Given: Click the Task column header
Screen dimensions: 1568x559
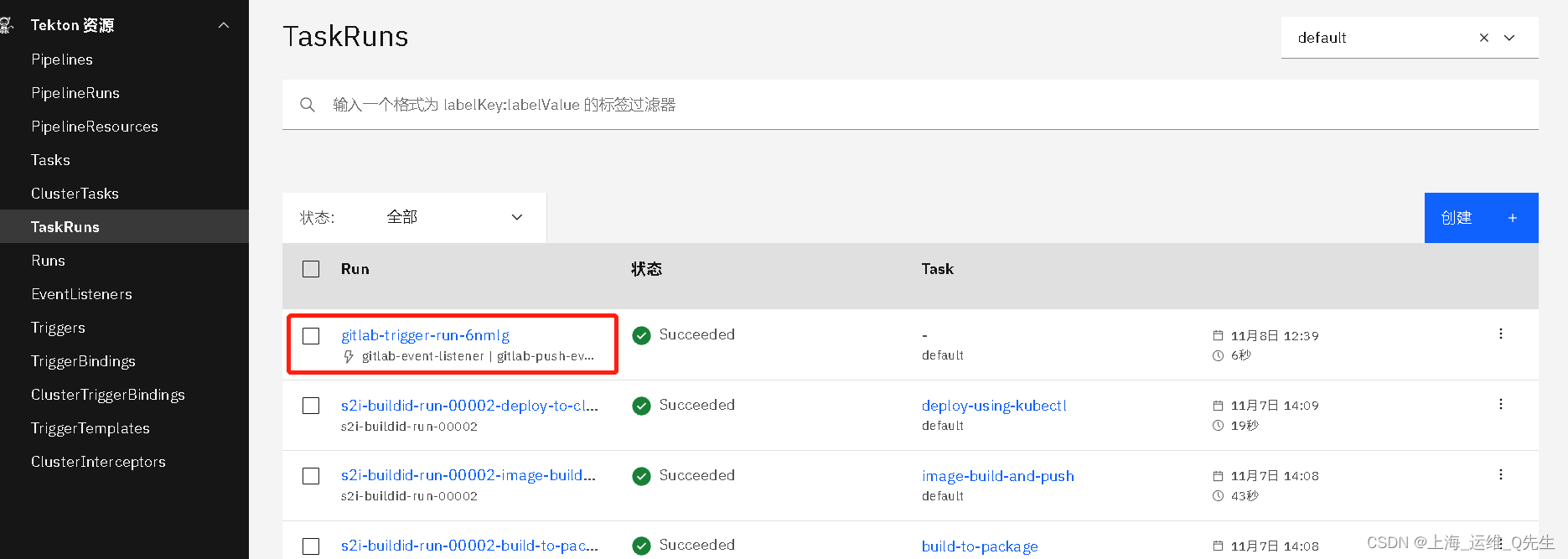Looking at the screenshot, I should coord(937,269).
